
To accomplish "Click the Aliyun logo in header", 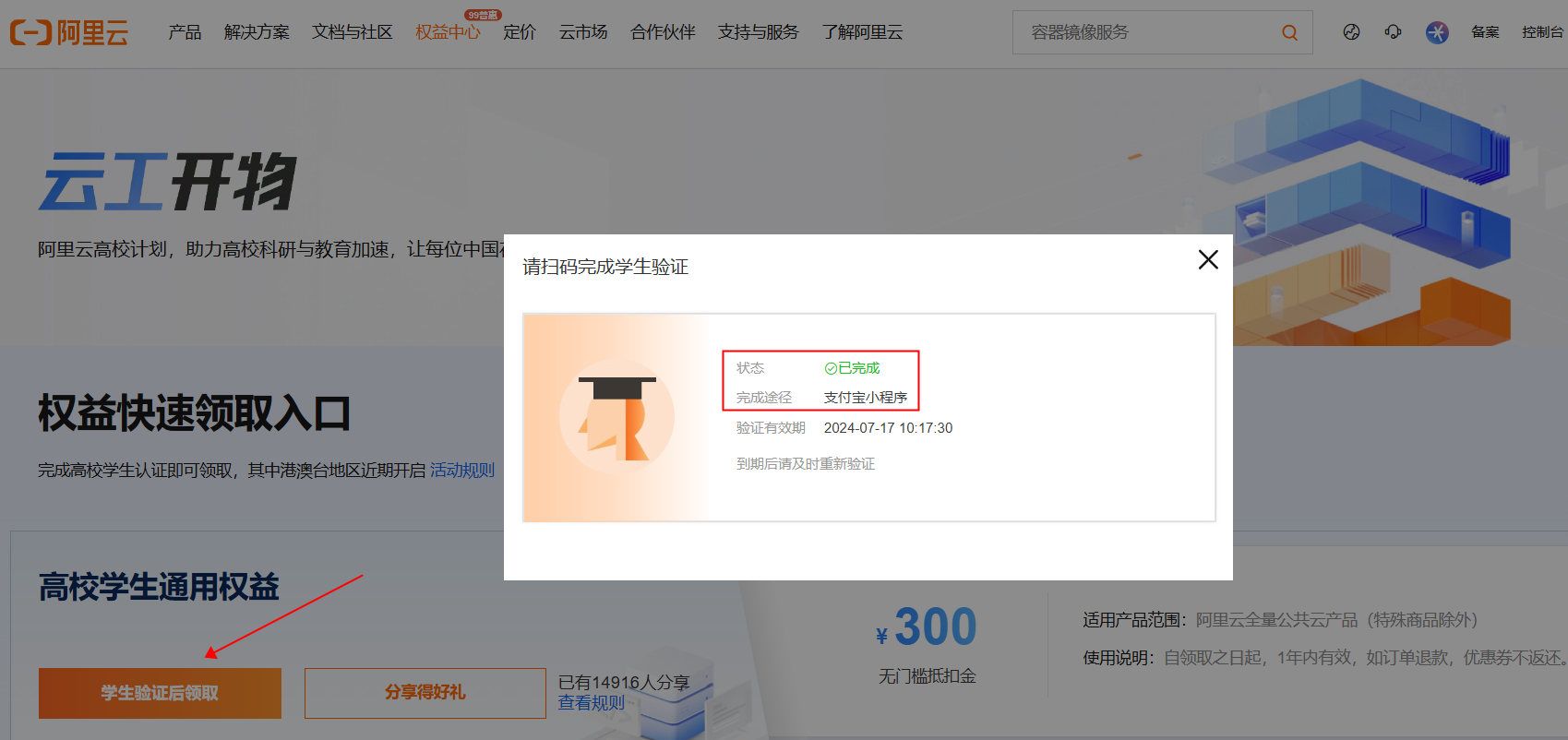I will pyautogui.click(x=69, y=32).
